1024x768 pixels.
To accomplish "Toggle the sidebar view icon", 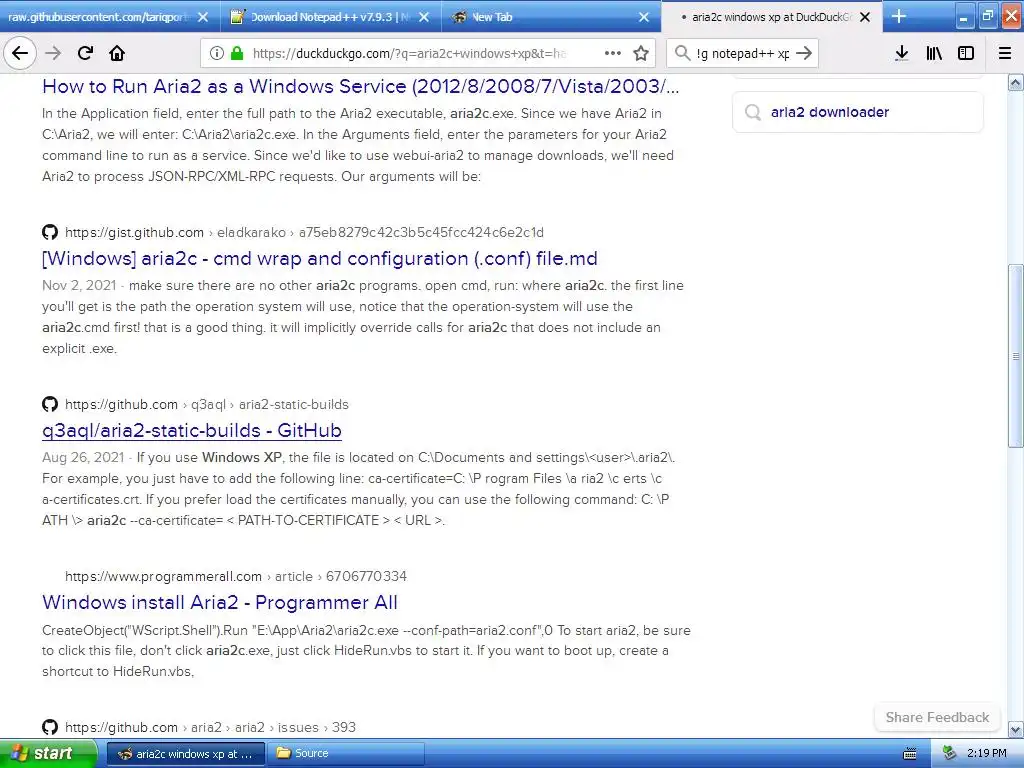I will pos(966,53).
